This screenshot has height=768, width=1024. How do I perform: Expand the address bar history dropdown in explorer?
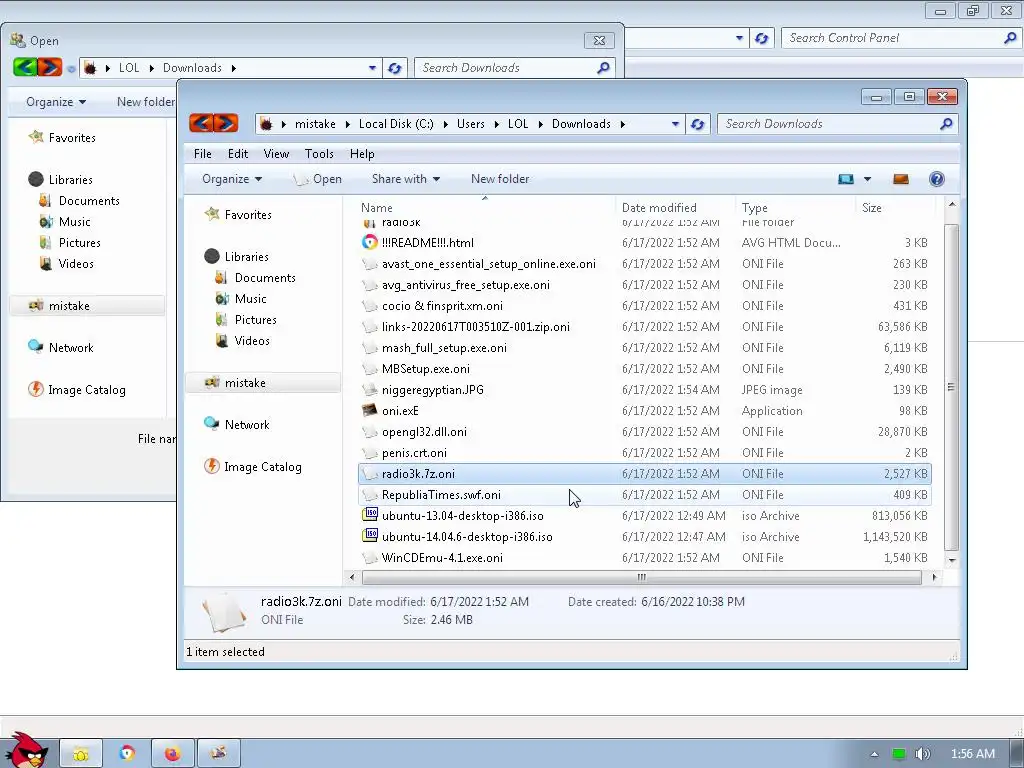675,124
